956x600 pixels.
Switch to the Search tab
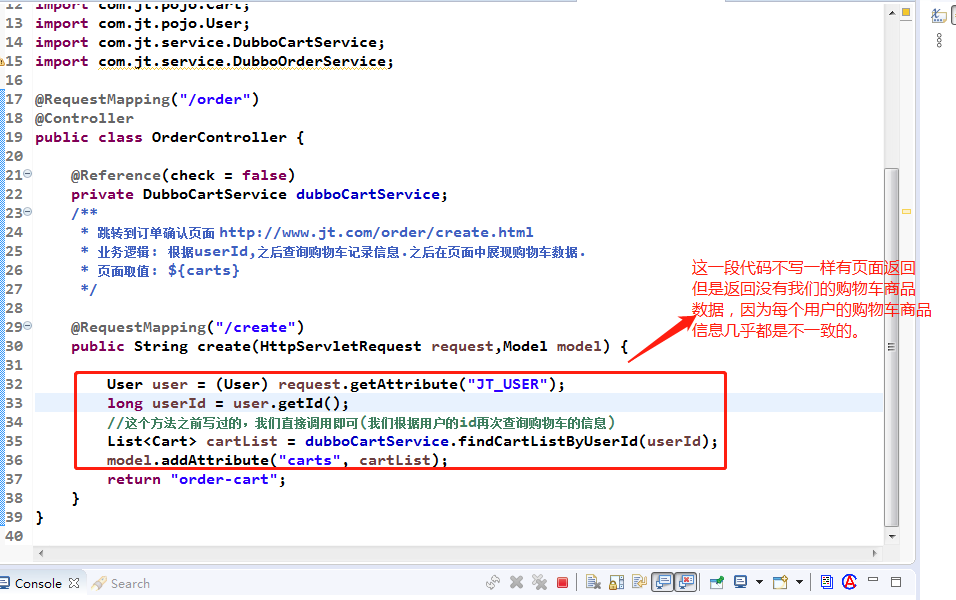[x=121, y=584]
